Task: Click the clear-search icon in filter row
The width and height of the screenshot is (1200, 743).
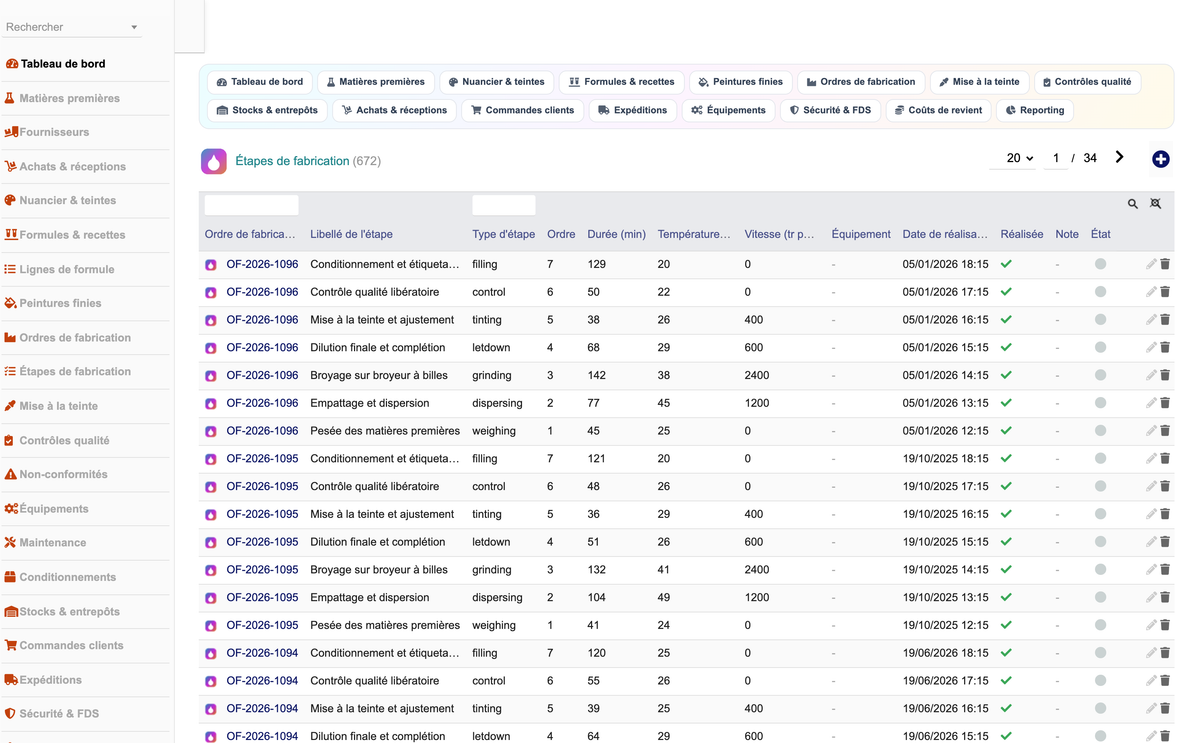Action: [x=1156, y=204]
